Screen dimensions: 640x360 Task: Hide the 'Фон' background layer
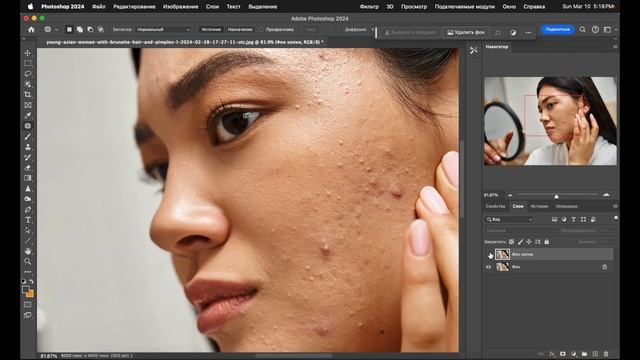tap(489, 267)
